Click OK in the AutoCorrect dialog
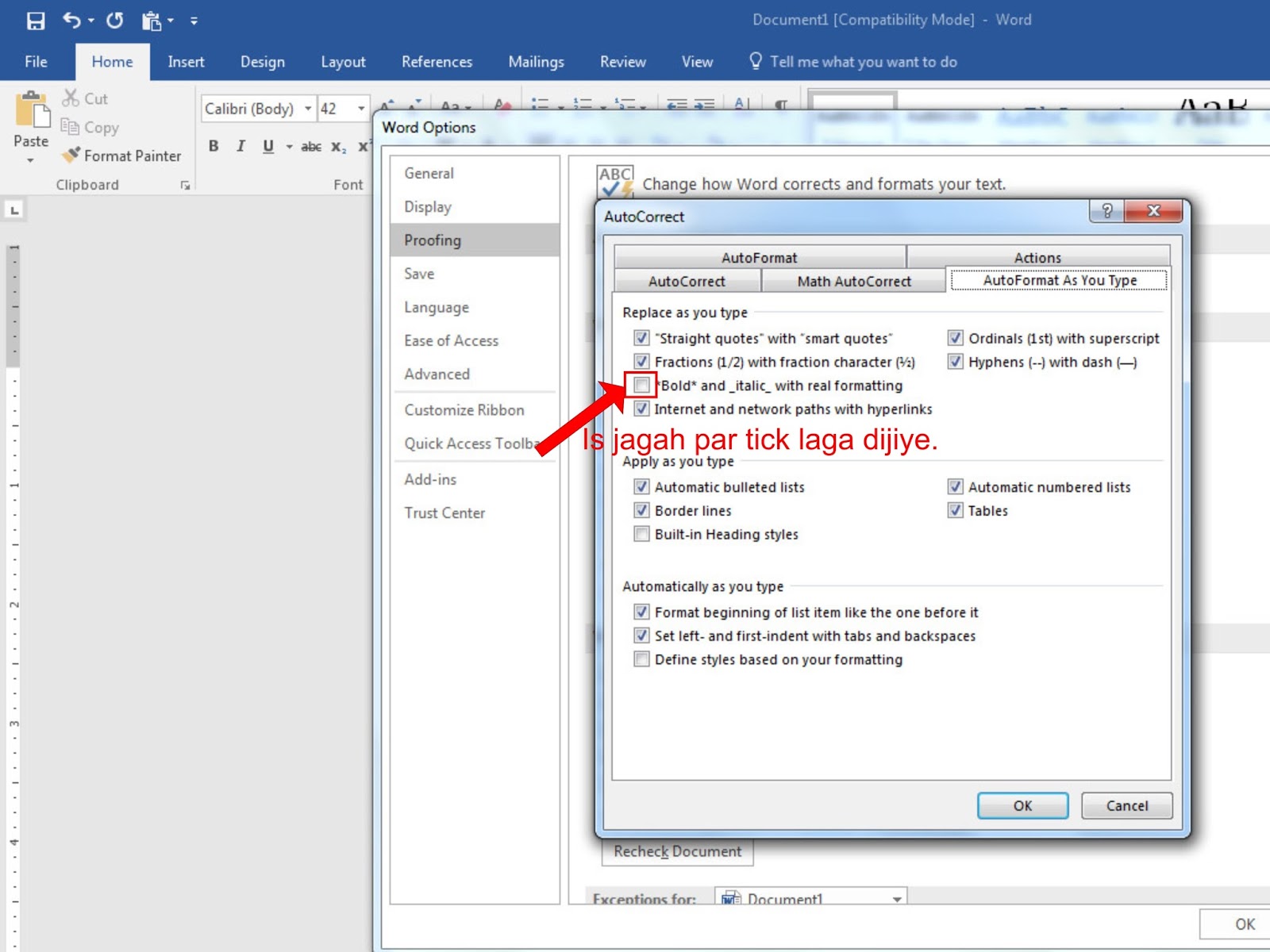The image size is (1270, 952). (x=1022, y=805)
